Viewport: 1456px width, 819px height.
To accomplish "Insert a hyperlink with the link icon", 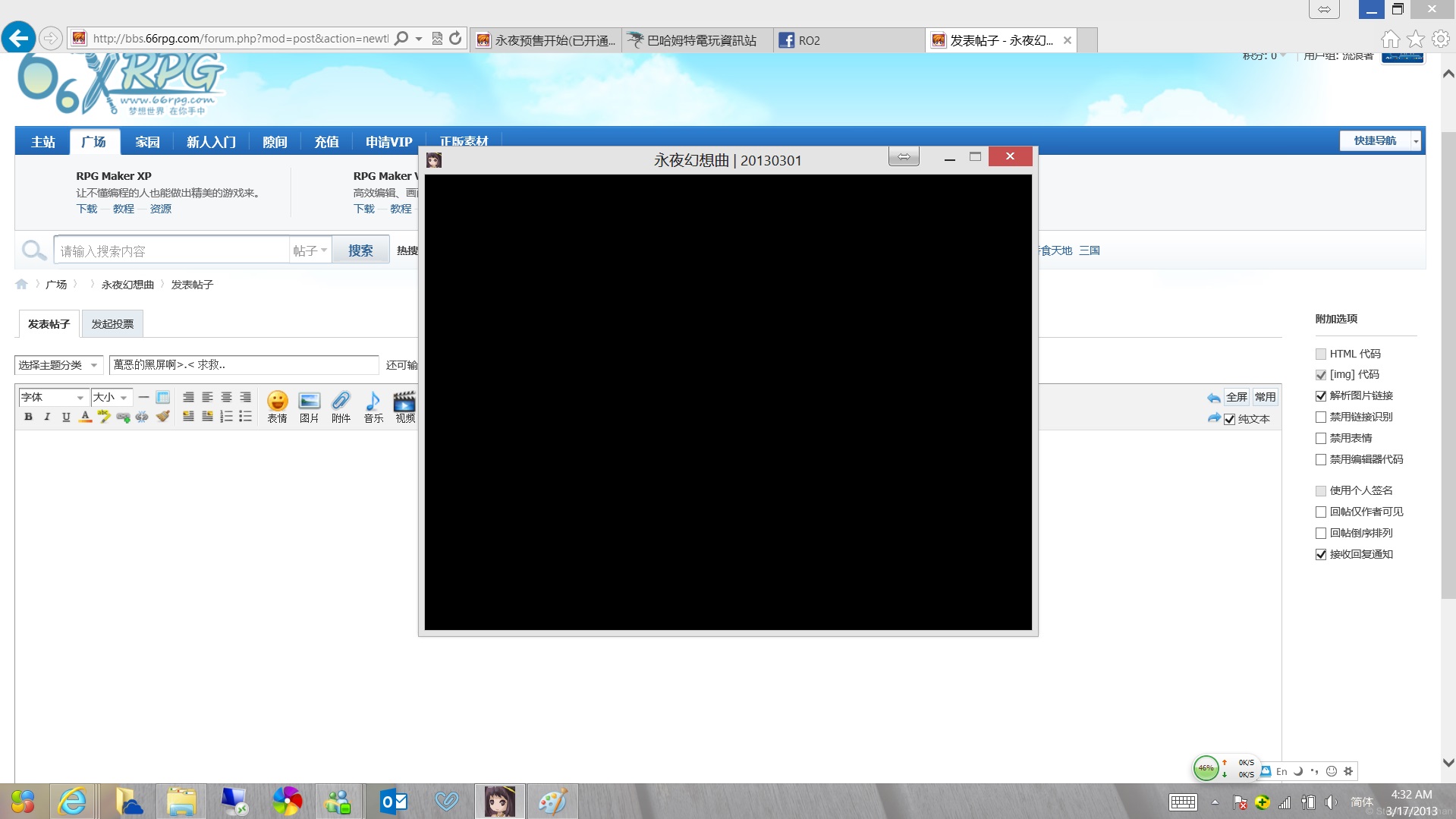I will point(123,417).
